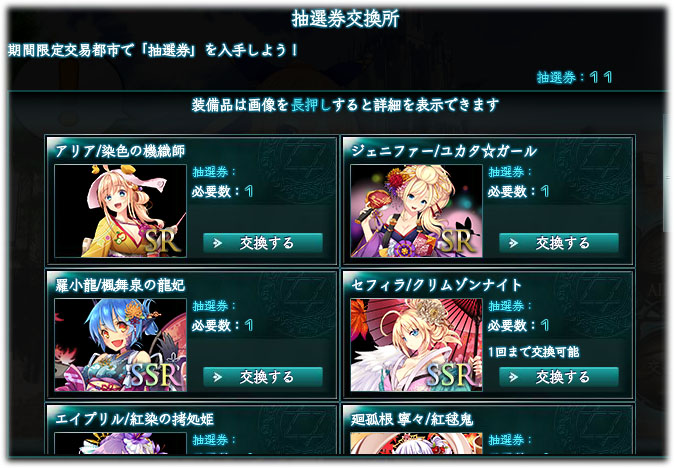Exchange ticket for セフィラ/クリムゾンナイト

tap(559, 377)
